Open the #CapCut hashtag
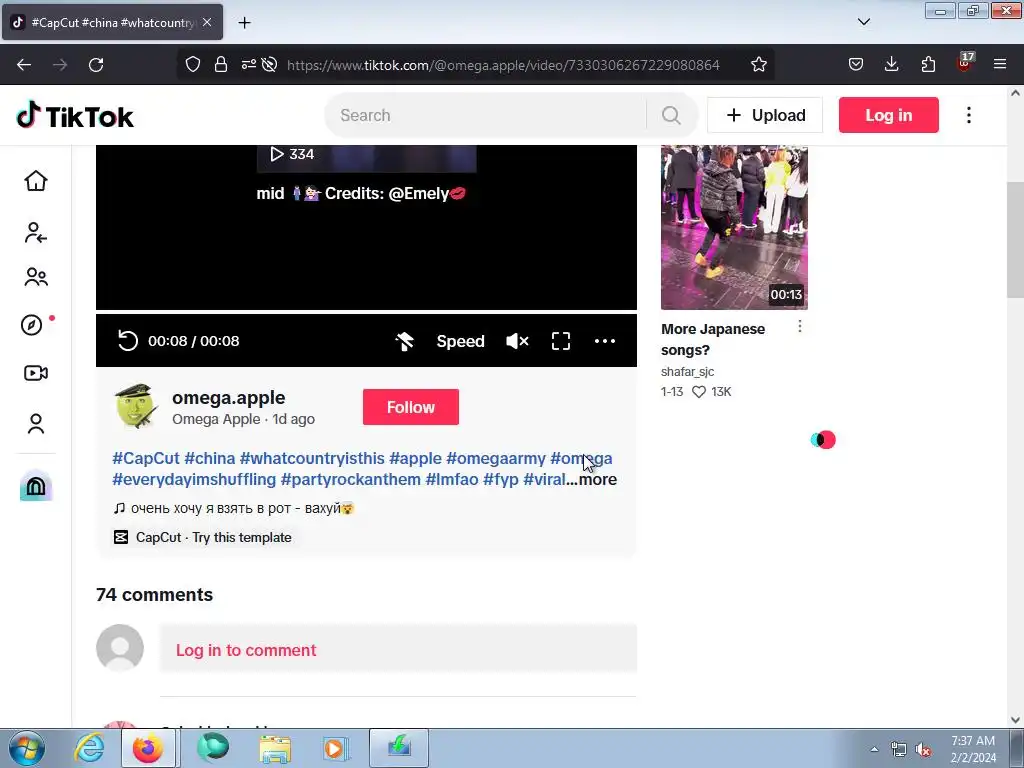This screenshot has height=768, width=1024. tap(146, 458)
